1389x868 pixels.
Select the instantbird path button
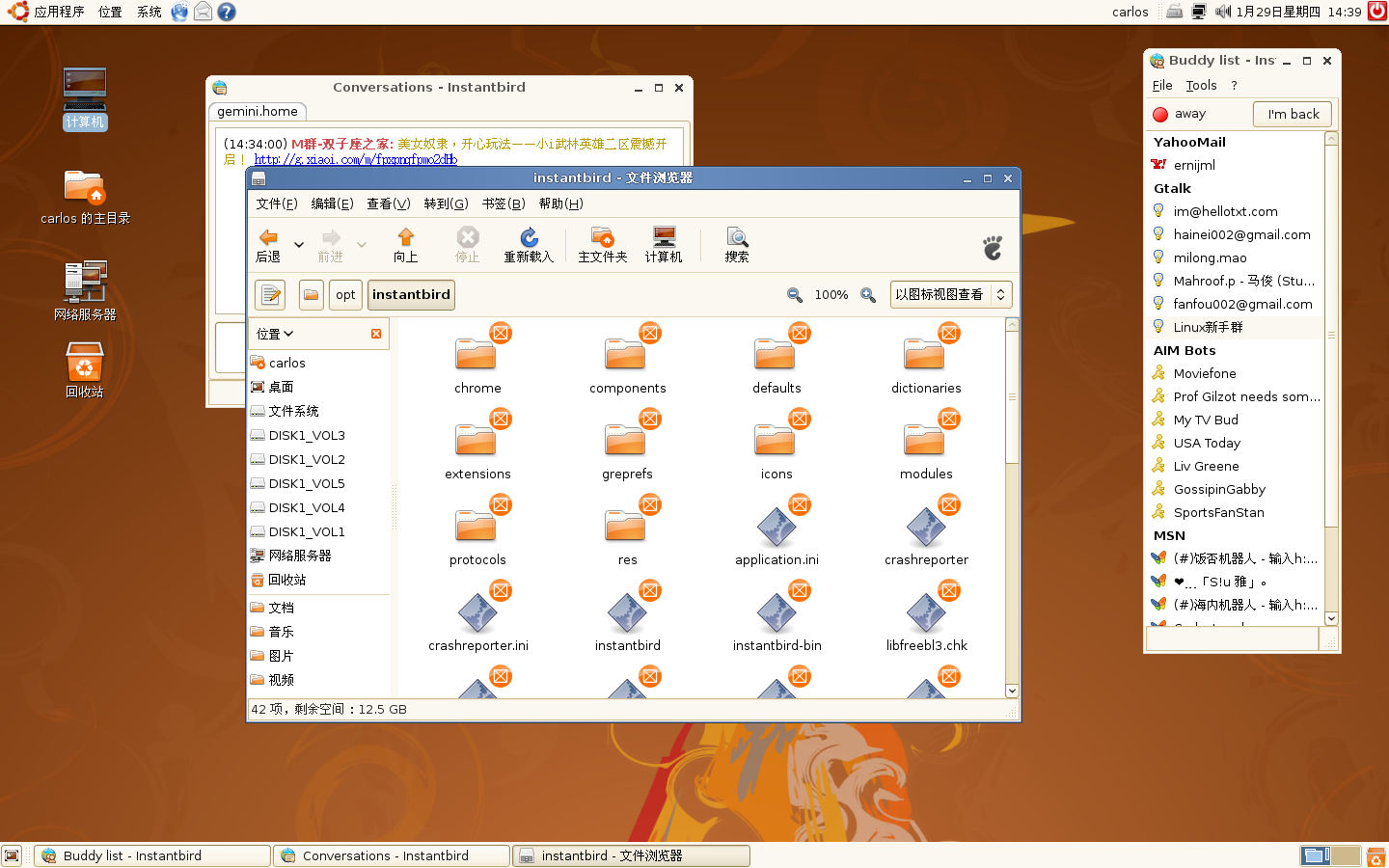[x=411, y=295]
